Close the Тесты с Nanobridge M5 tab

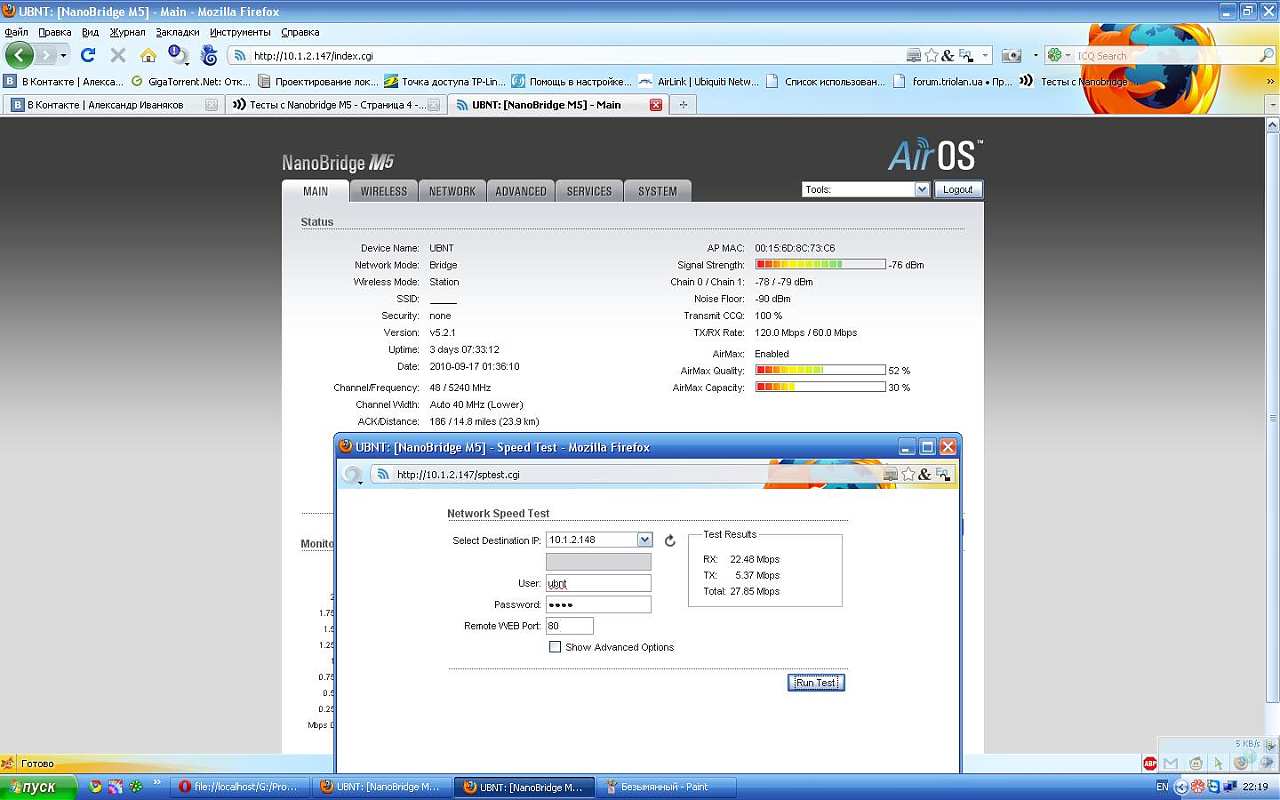coord(434,104)
